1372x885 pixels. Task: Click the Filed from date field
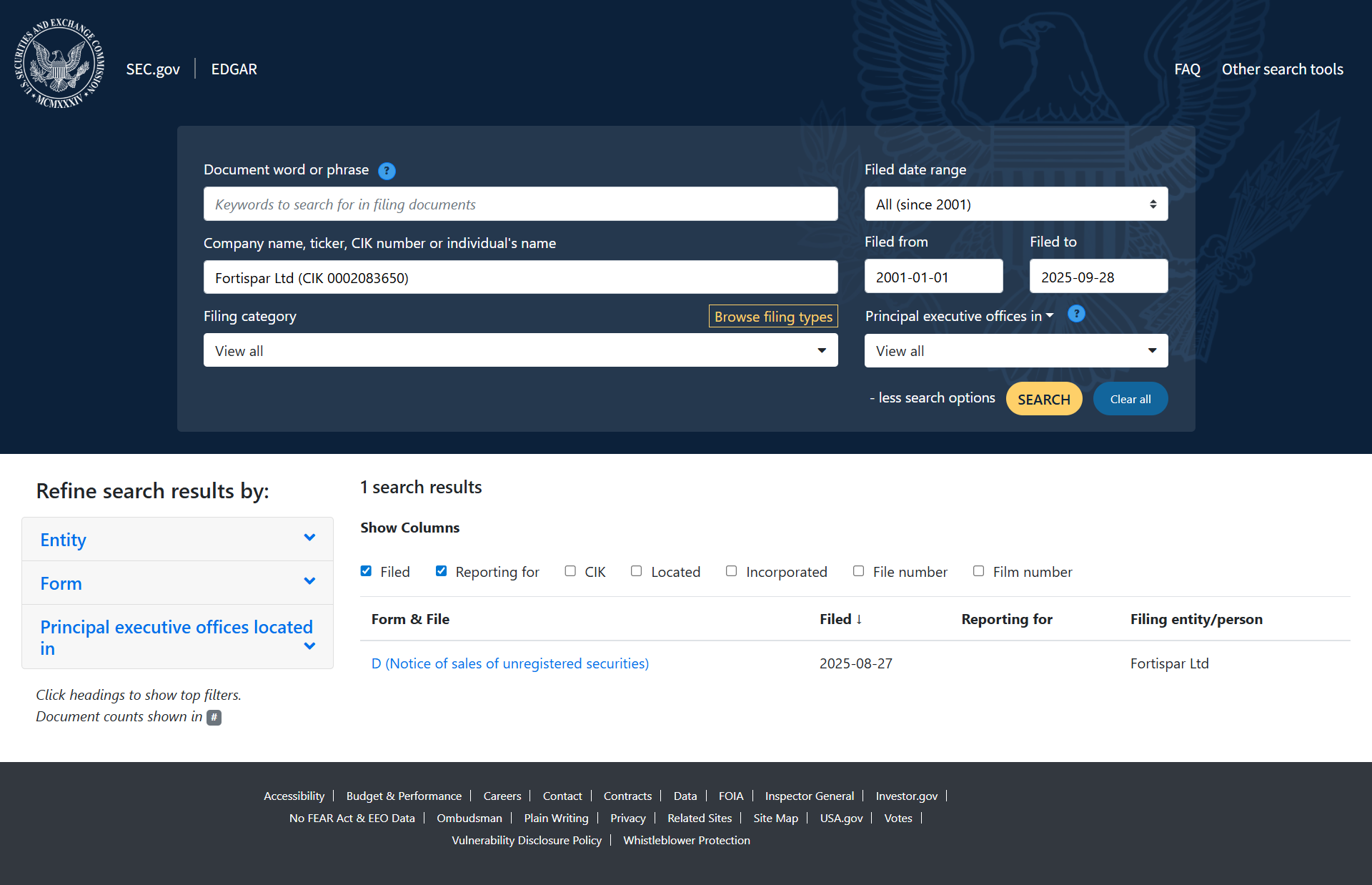[933, 277]
